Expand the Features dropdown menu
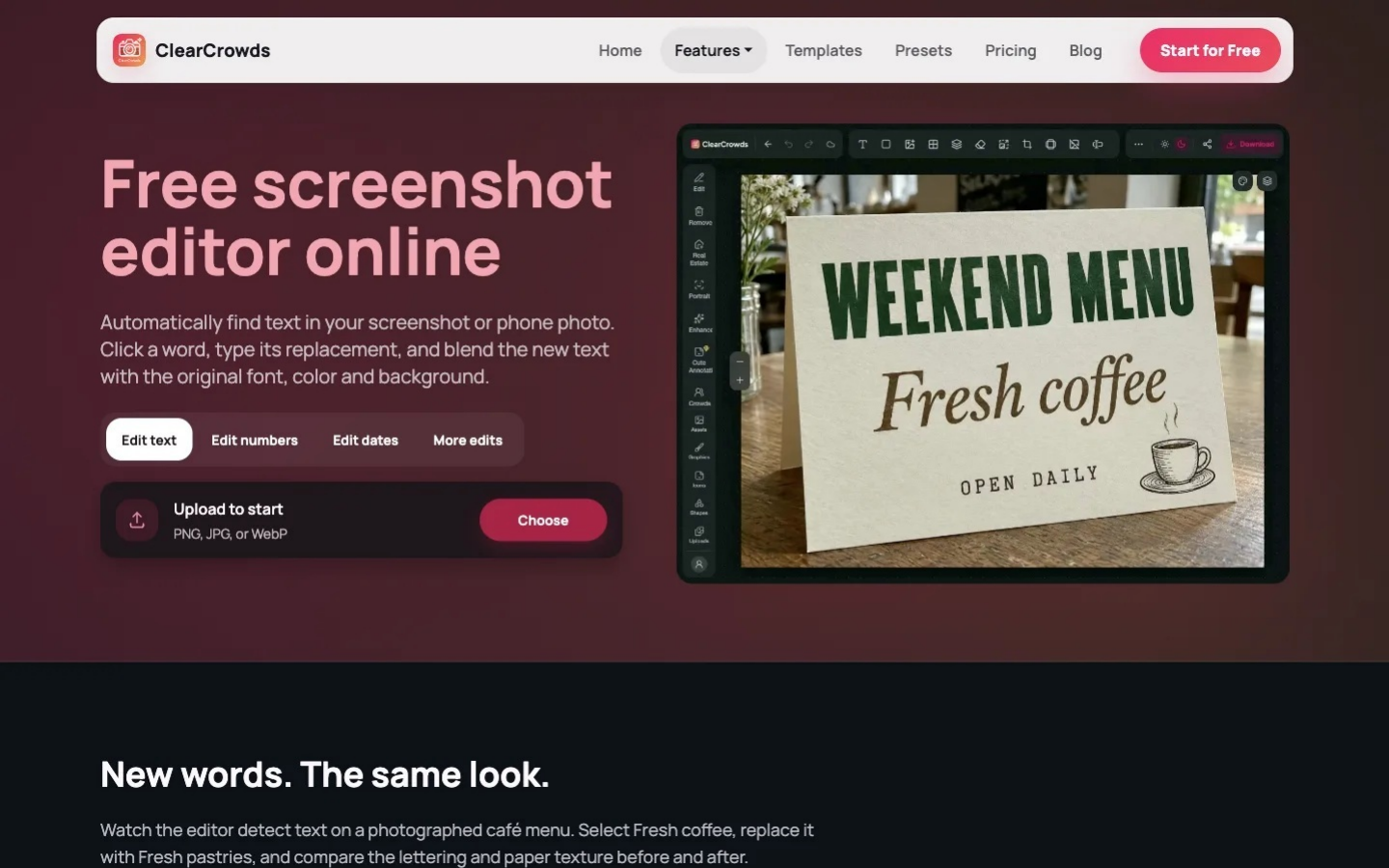This screenshot has height=868, width=1389. coord(713,50)
